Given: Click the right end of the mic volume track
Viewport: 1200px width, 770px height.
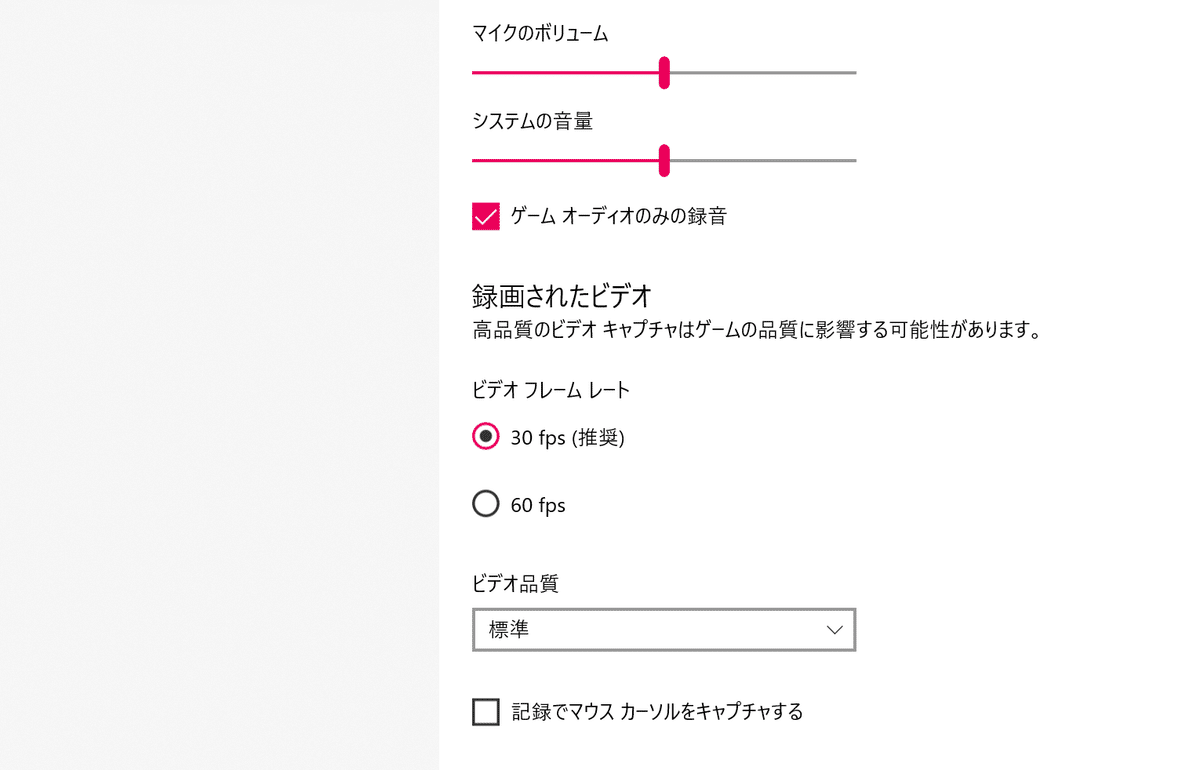Looking at the screenshot, I should (x=852, y=72).
